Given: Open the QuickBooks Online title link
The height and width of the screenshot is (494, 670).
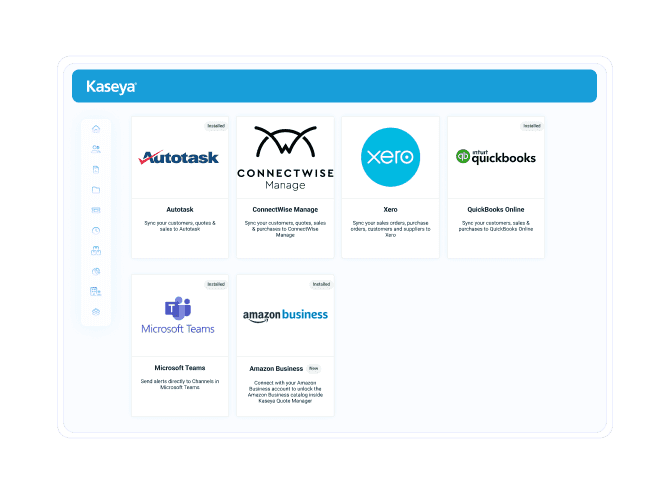Looking at the screenshot, I should pyautogui.click(x=496, y=210).
